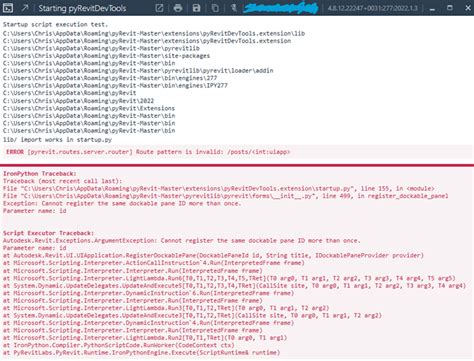Maximize the pyRevit output window
The width and height of the screenshot is (474, 361).
click(450, 7)
